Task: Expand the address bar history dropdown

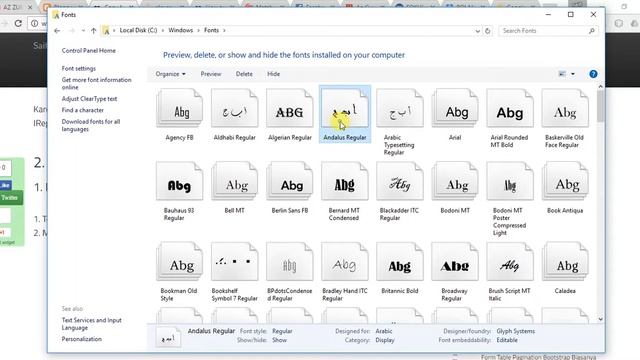Action: click(478, 31)
